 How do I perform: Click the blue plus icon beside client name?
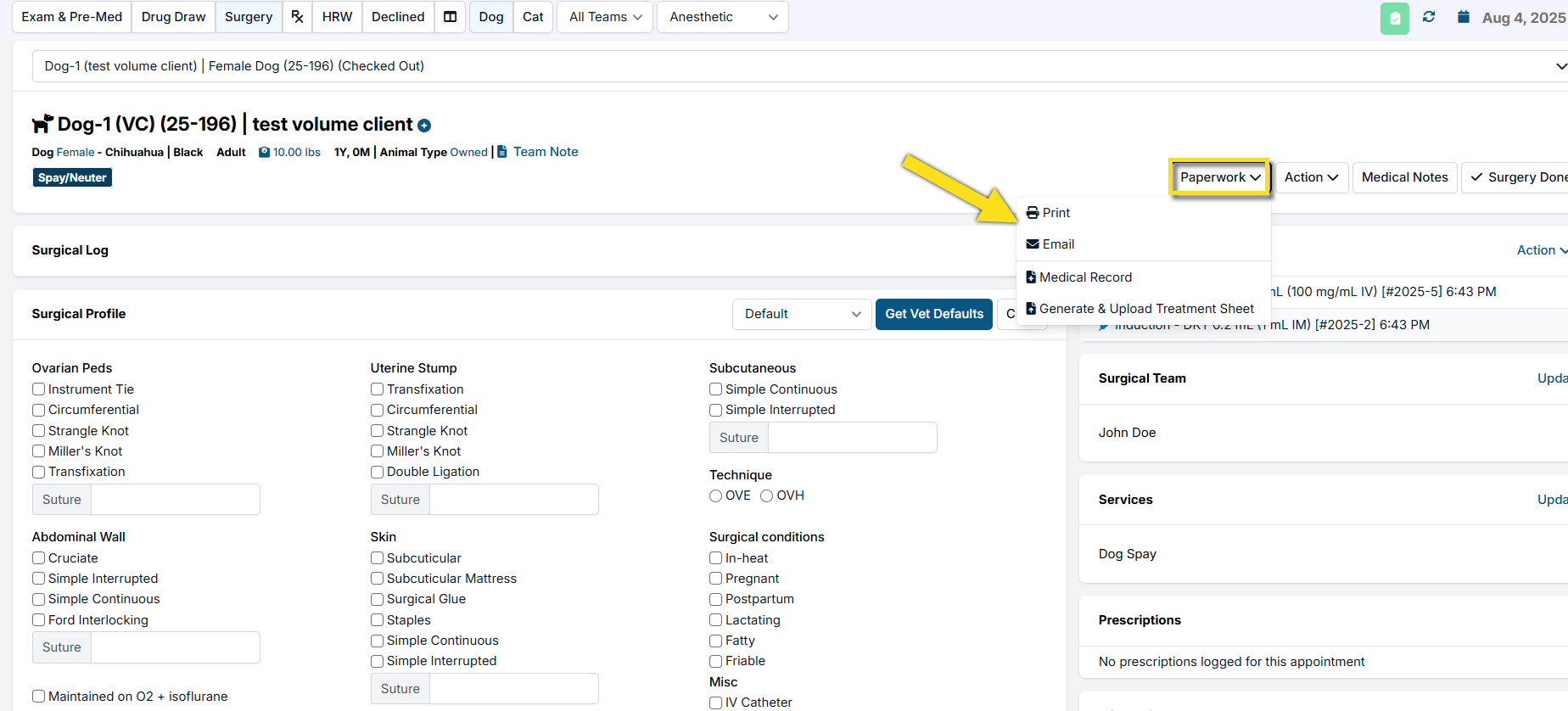[x=424, y=126]
